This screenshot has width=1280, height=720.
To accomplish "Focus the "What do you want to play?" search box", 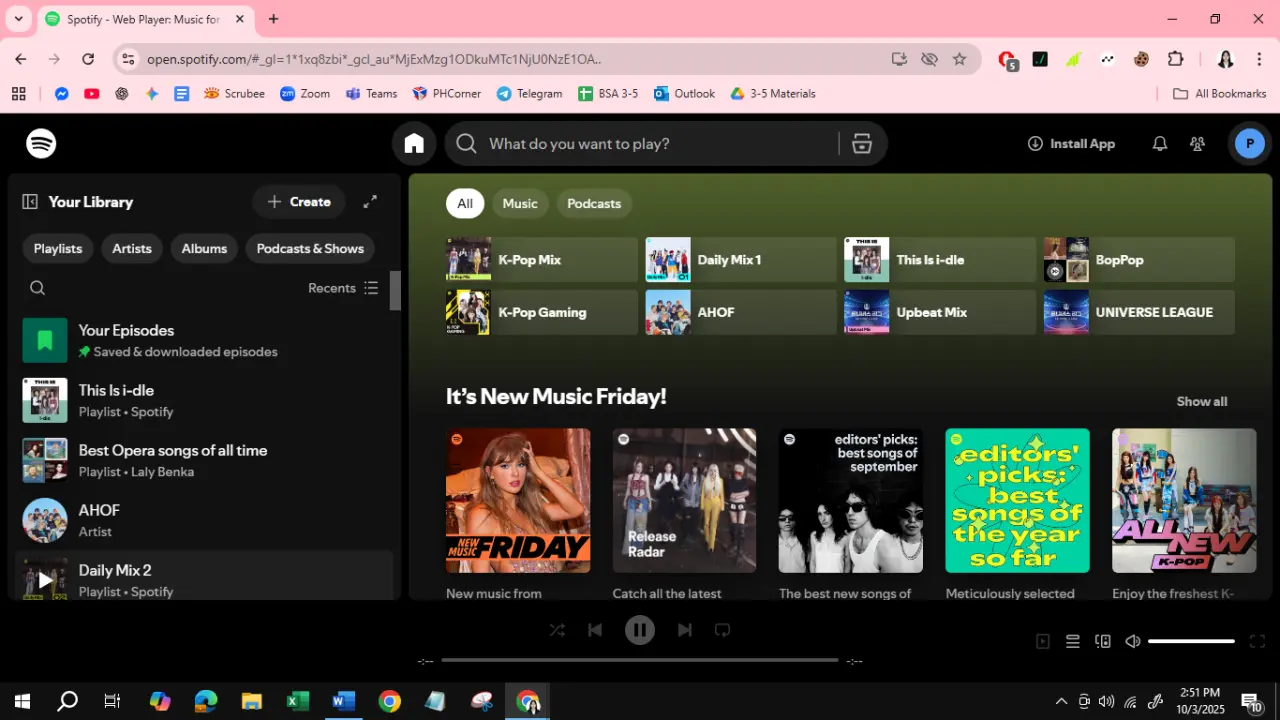I will click(642, 144).
